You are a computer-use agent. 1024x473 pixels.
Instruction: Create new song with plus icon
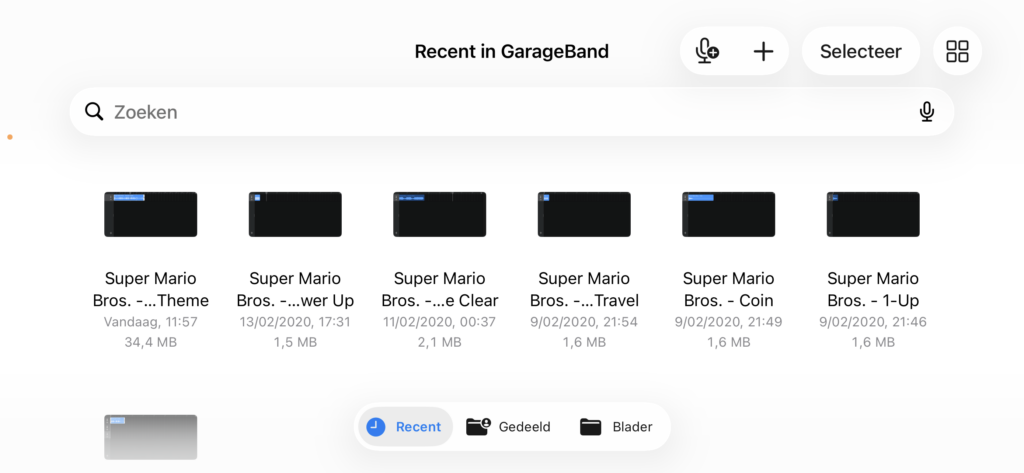click(x=763, y=51)
